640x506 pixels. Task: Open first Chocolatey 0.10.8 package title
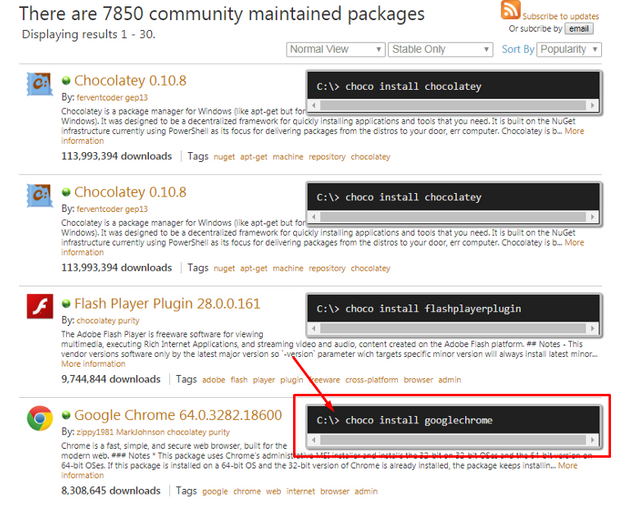tap(130, 80)
